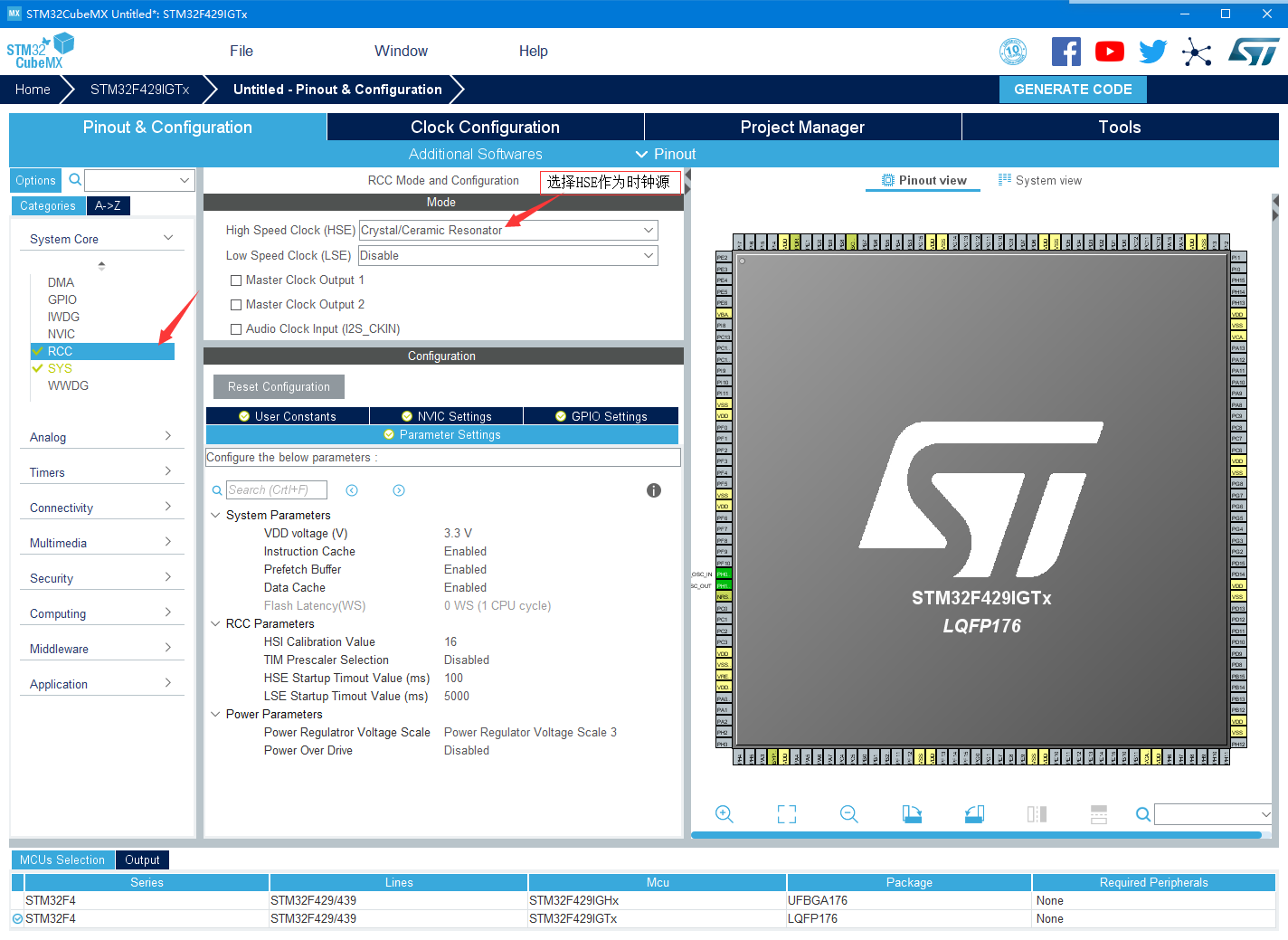
Task: Rotate the chip counter-clockwise
Action: 974,814
